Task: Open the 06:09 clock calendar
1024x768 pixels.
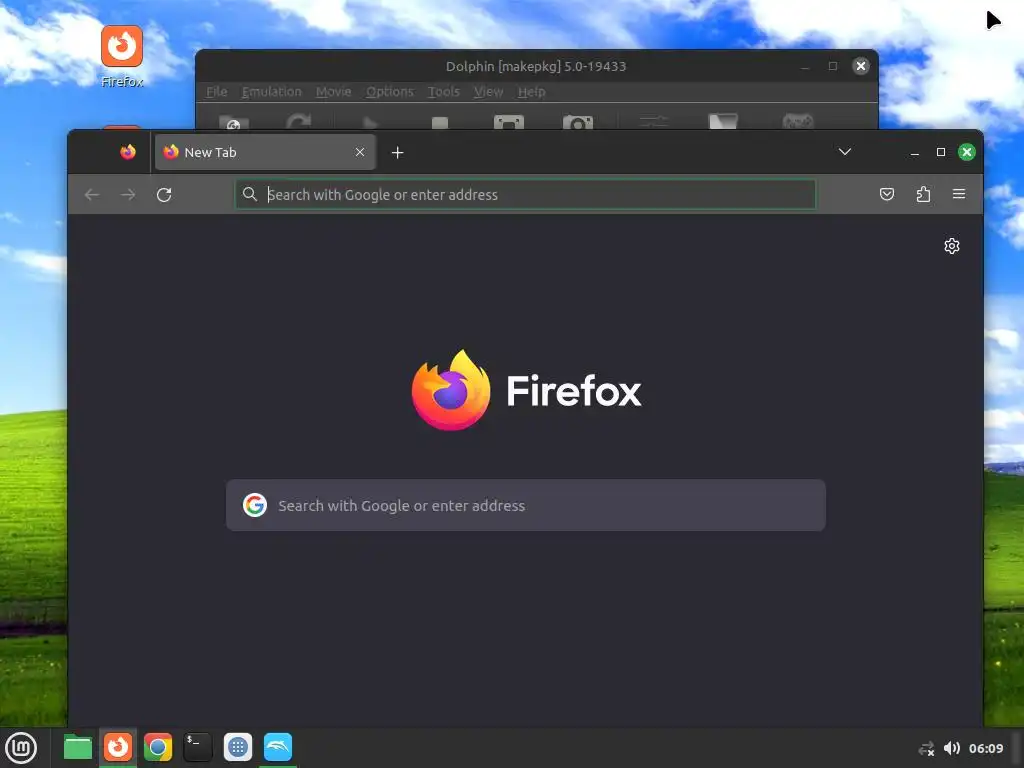Action: coord(985,748)
